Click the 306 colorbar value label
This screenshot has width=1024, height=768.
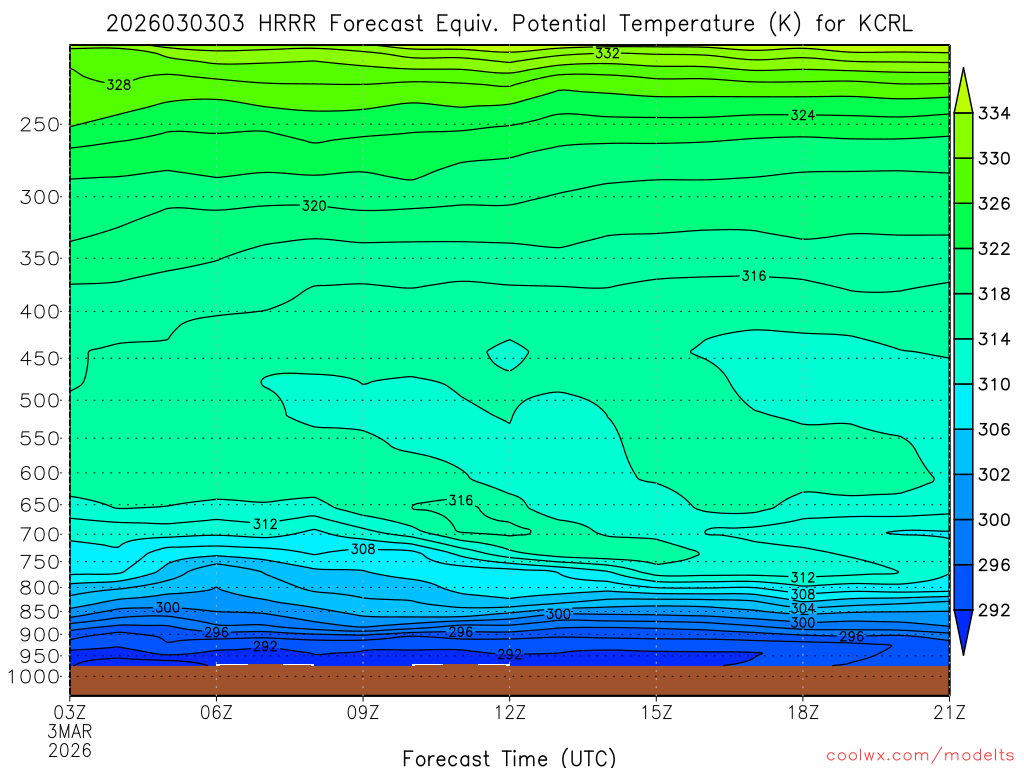click(x=994, y=430)
